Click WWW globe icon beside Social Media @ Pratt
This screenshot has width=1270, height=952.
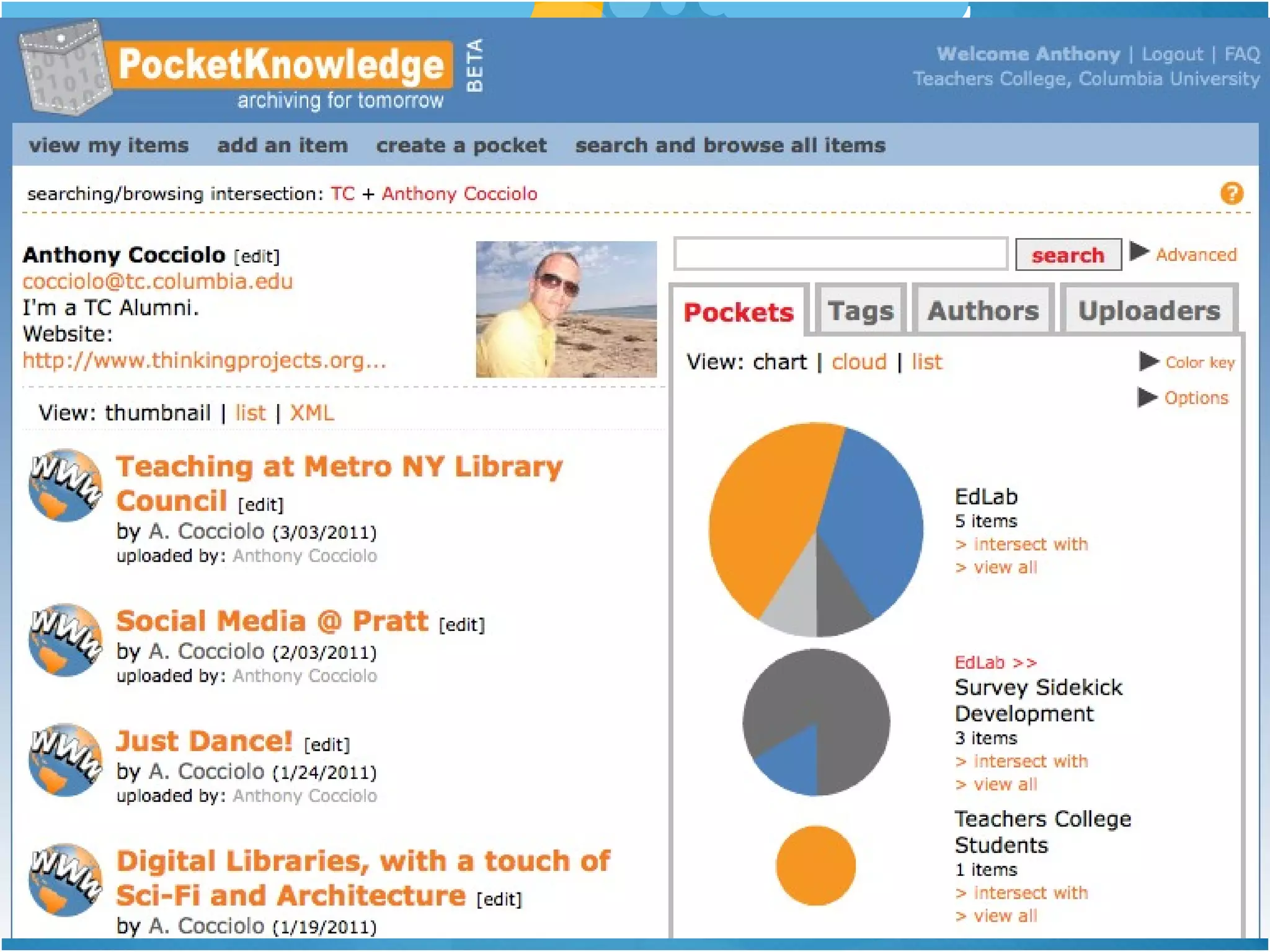pyautogui.click(x=65, y=640)
